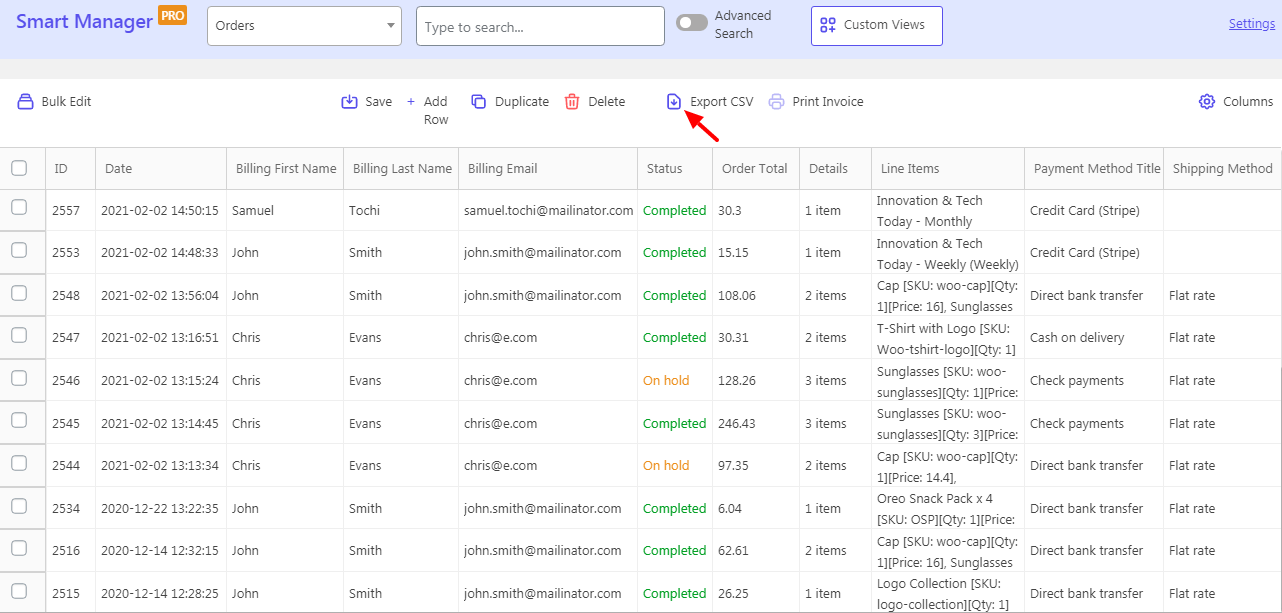1282x613 pixels.
Task: Select the checkbox for order 2553
Action: pos(19,250)
